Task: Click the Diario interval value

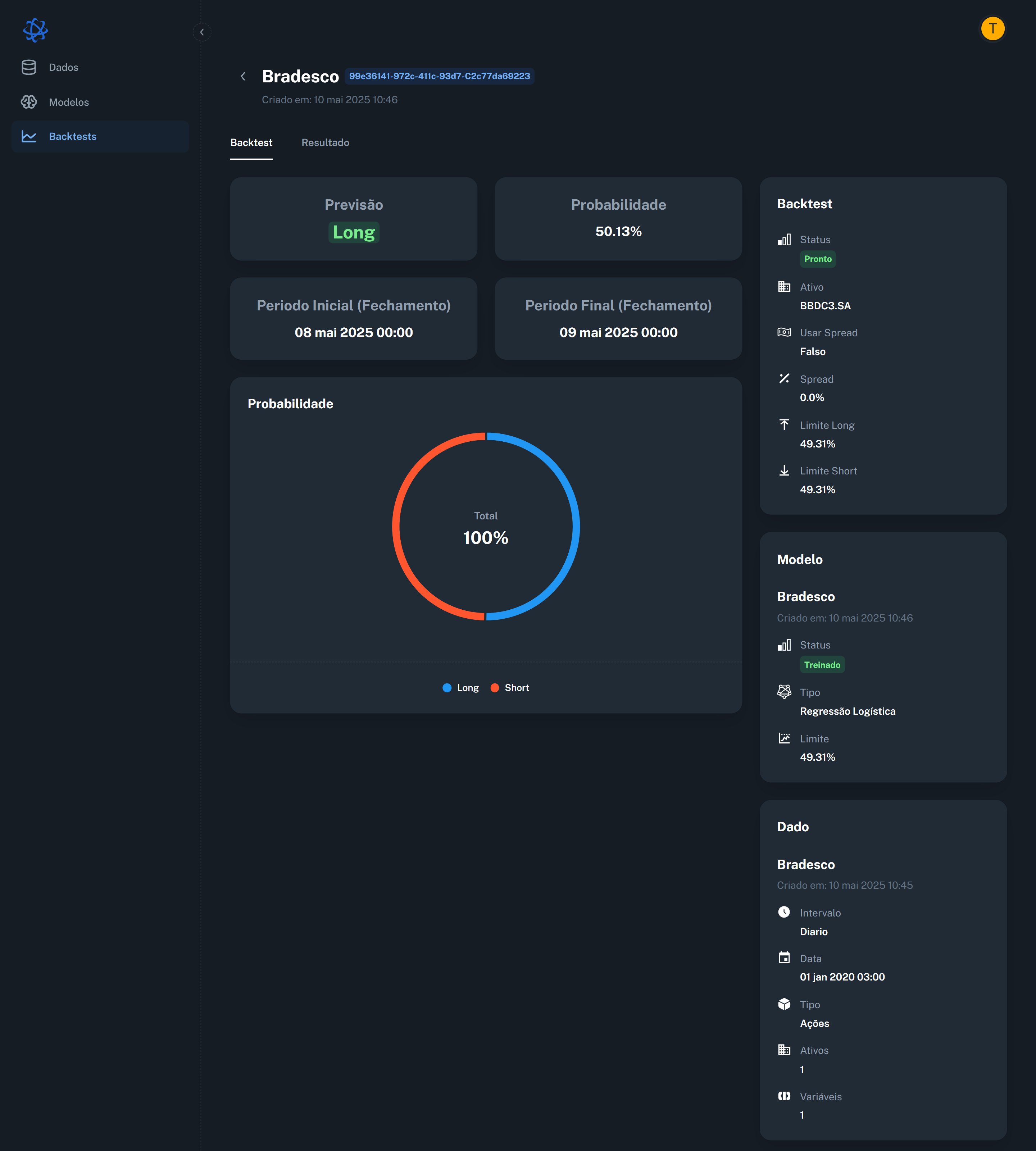Action: [813, 931]
